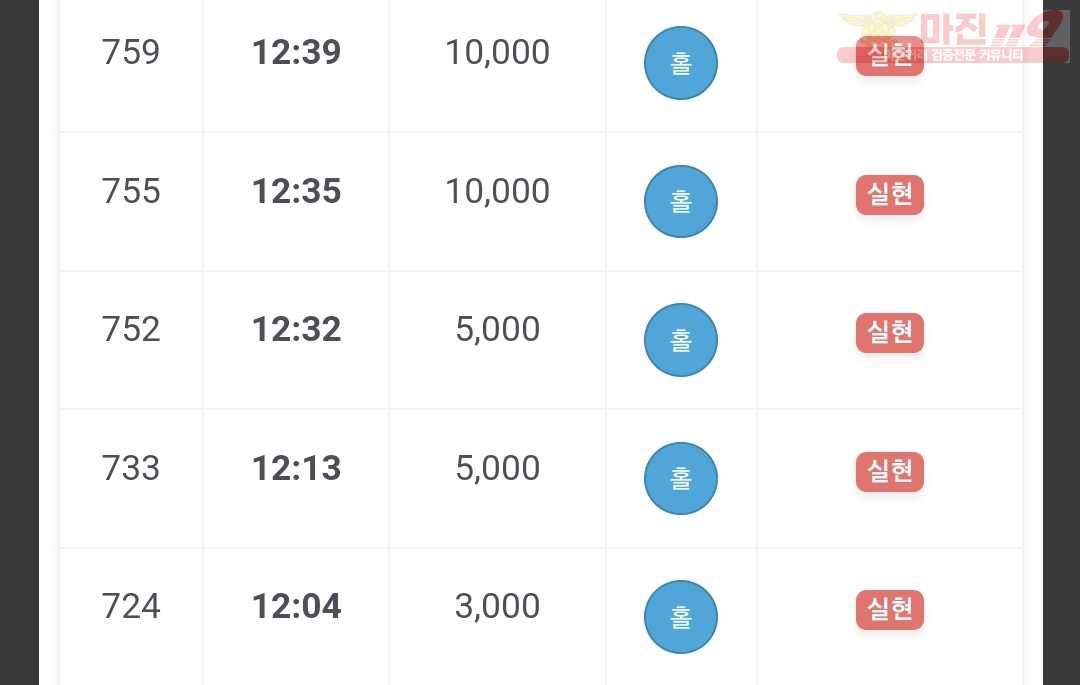This screenshot has width=1080, height=685.
Task: Select round number 759
Action: click(x=131, y=52)
